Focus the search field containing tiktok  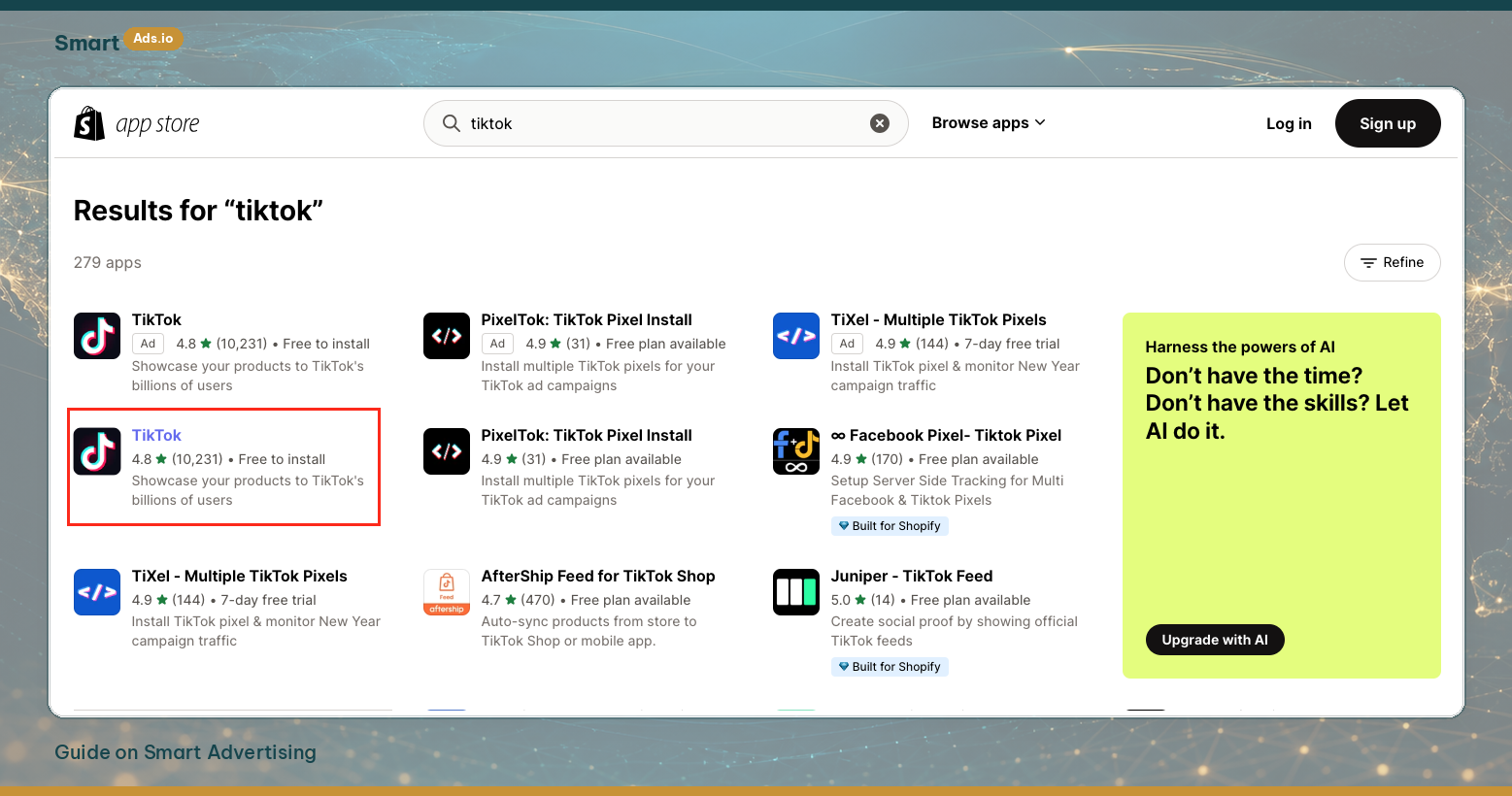tap(665, 123)
